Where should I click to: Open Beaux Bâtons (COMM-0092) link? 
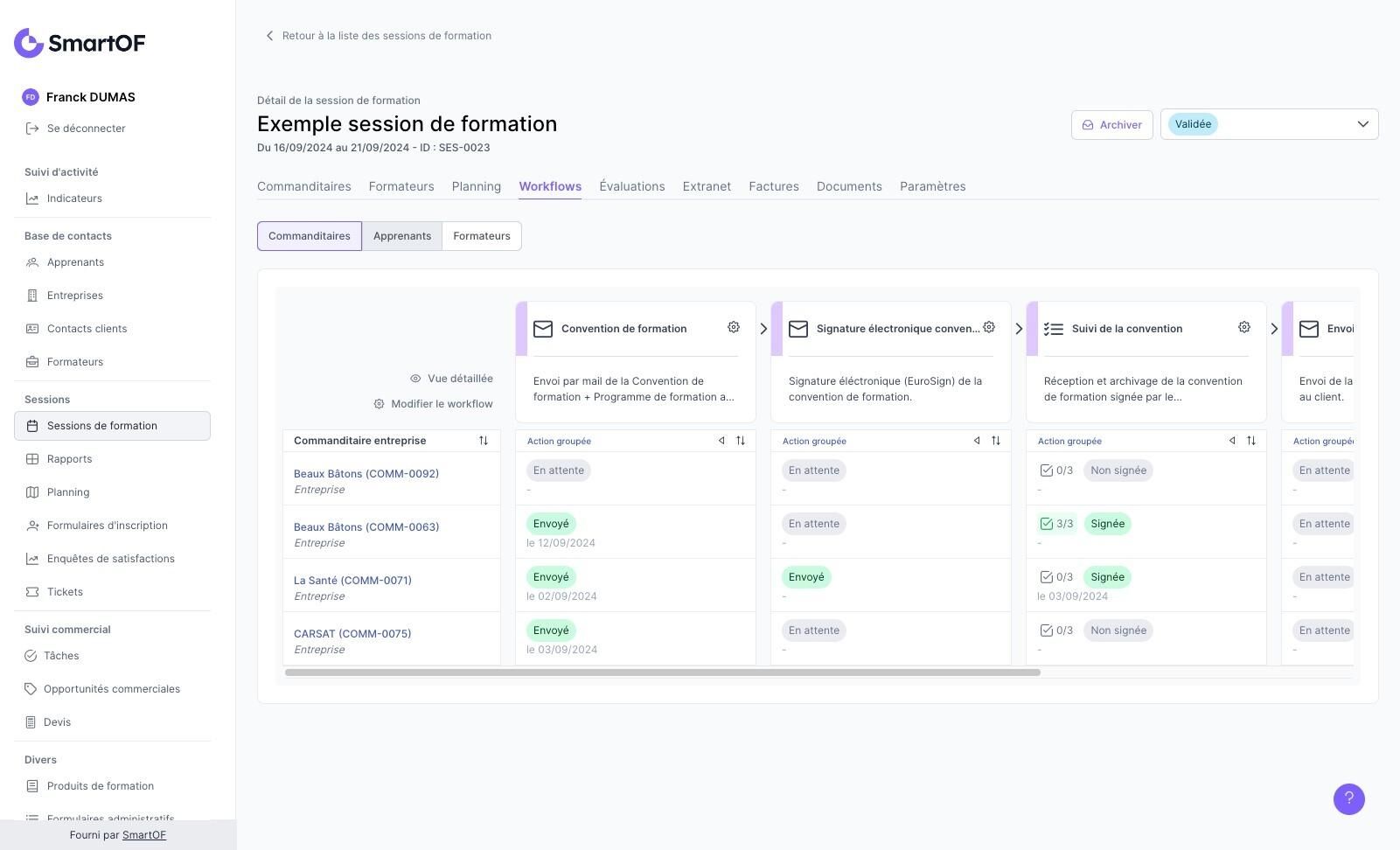click(366, 474)
